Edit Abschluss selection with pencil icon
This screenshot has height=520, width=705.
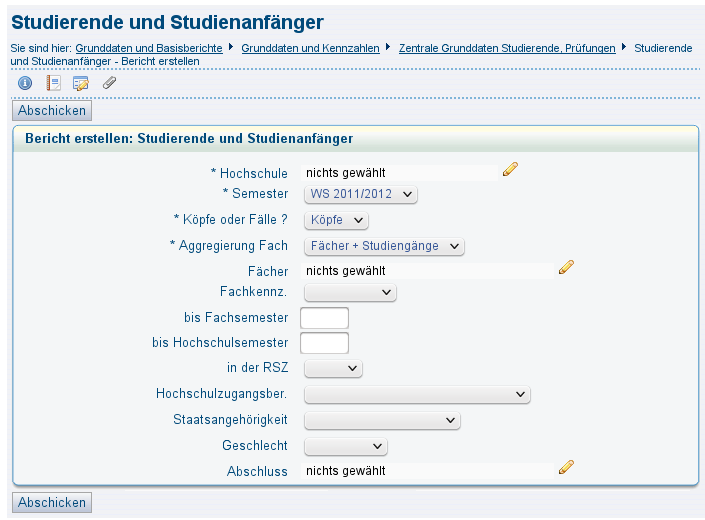[567, 467]
